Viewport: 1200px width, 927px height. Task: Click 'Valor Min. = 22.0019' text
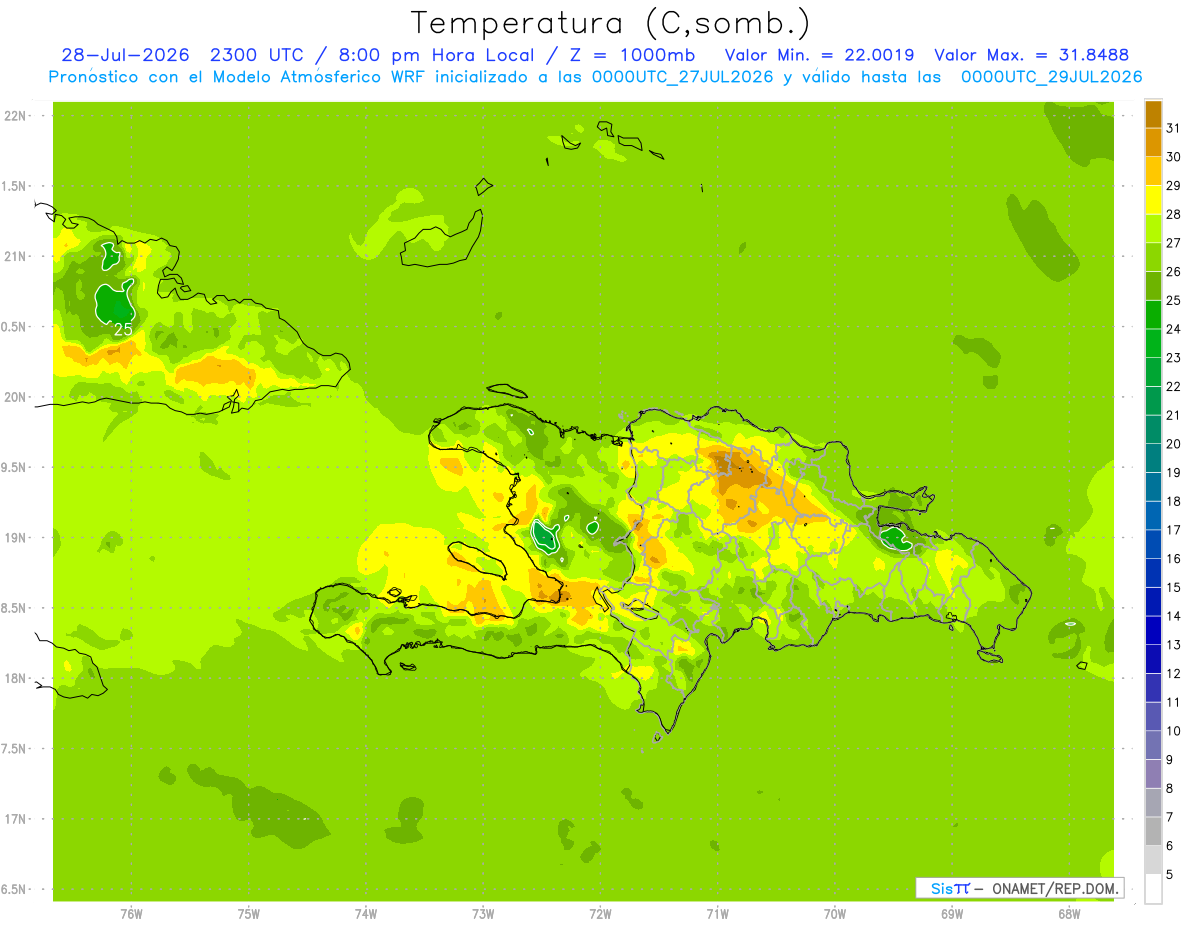point(819,55)
